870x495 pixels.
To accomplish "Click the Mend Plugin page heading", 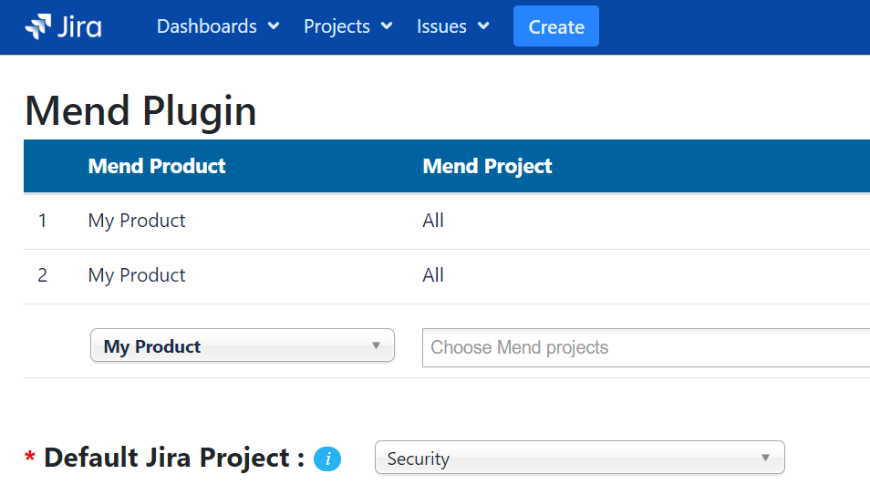I will coord(140,111).
